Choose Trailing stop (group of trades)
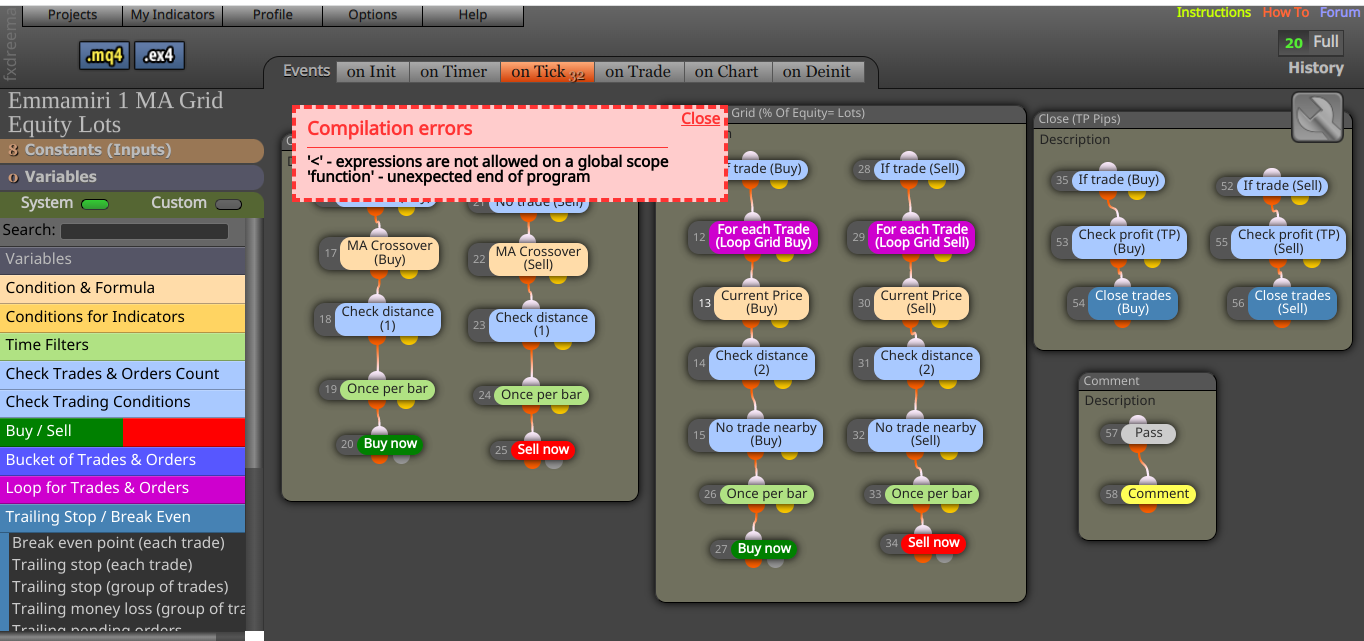 120,587
